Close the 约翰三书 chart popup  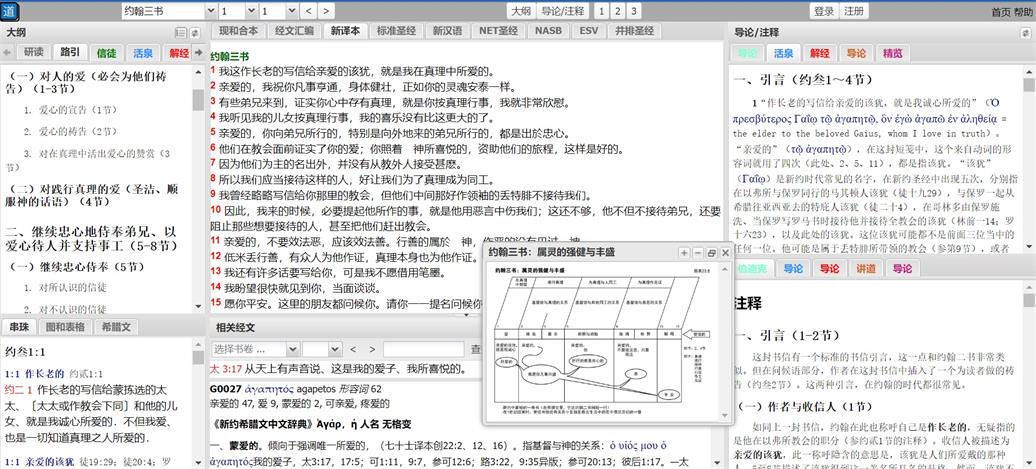[725, 253]
